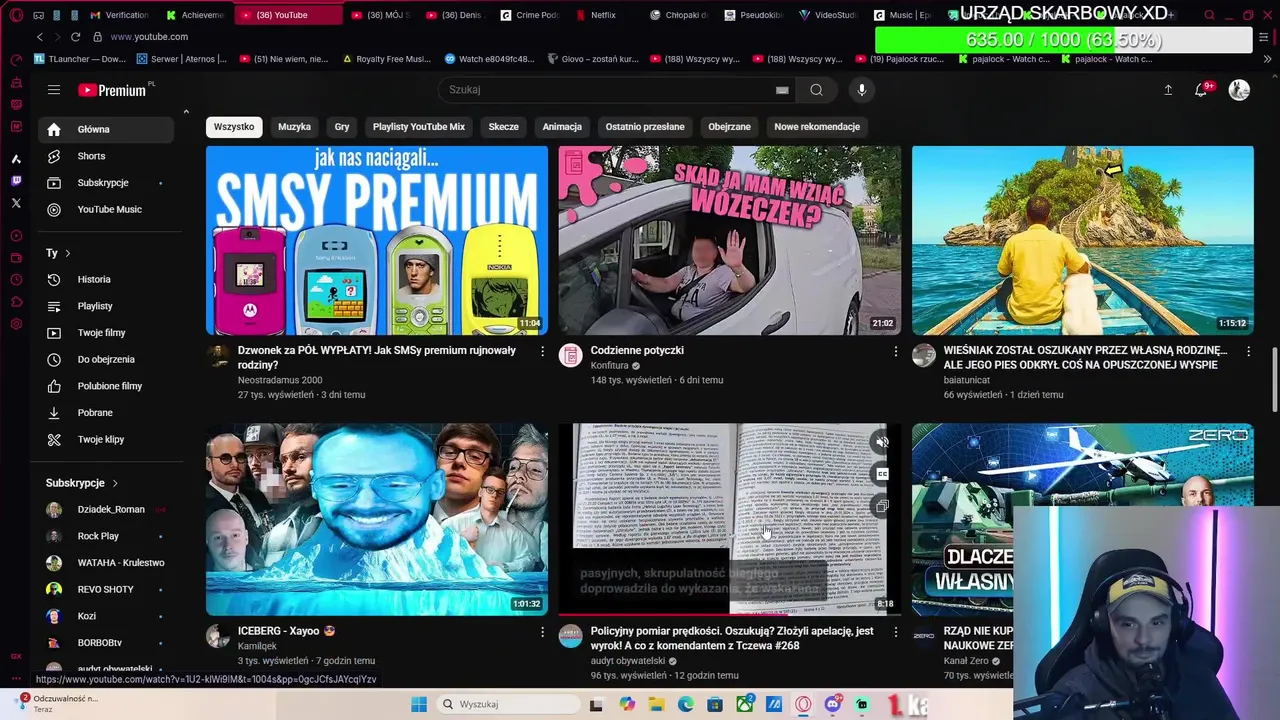Click the page vertical scrollbar
Viewport: 1280px width, 720px height.
point(1274,378)
